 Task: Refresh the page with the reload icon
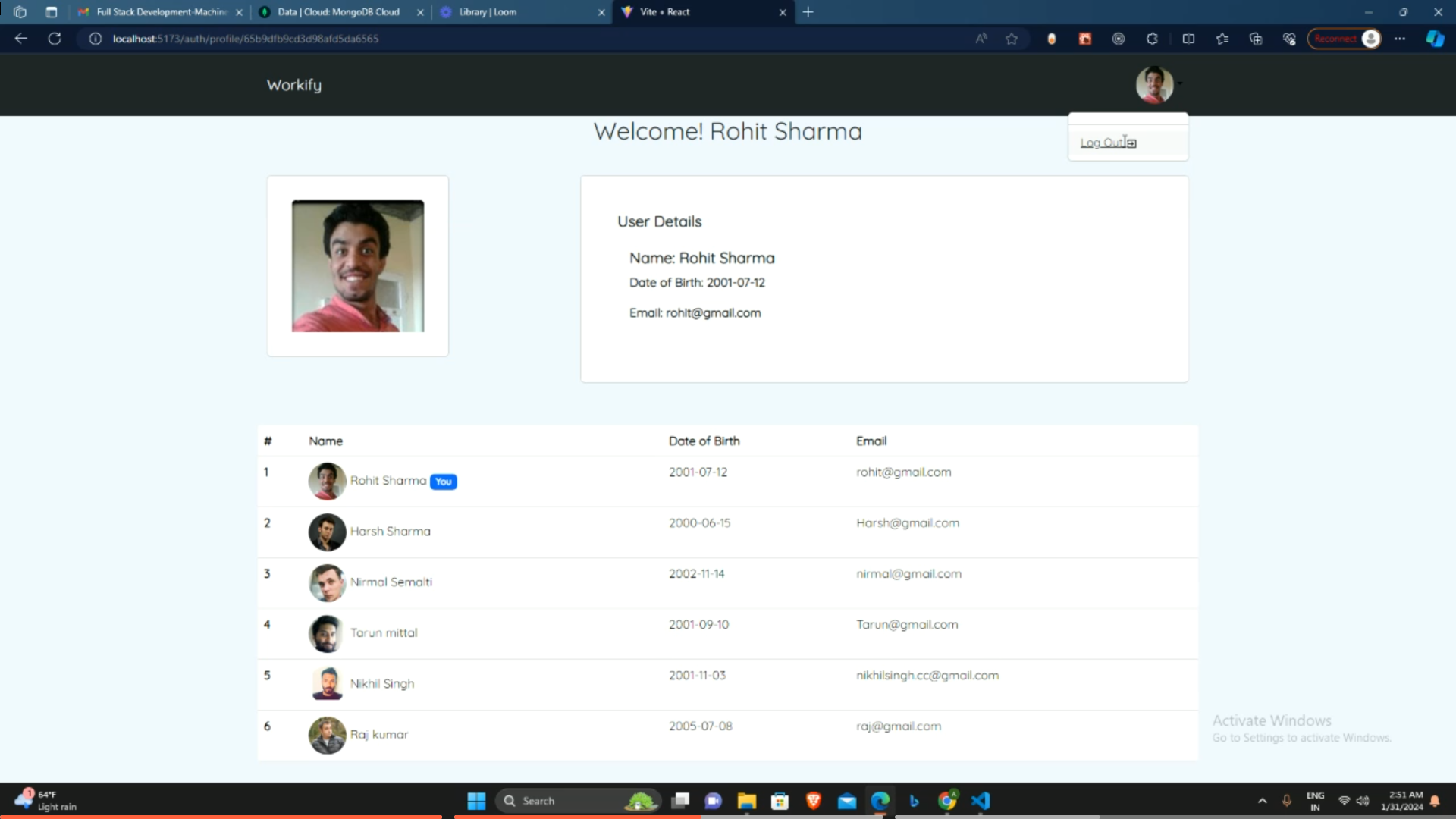[55, 39]
